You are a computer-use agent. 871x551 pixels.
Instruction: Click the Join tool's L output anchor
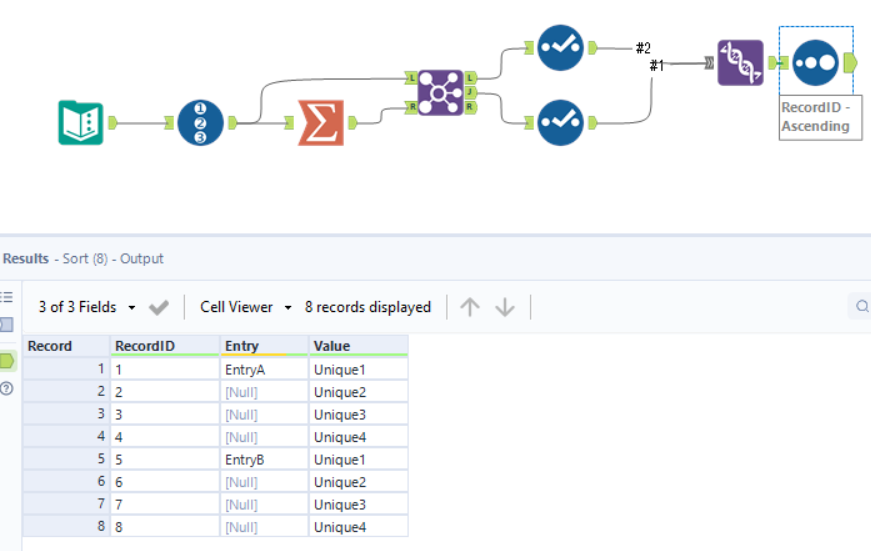[x=470, y=78]
